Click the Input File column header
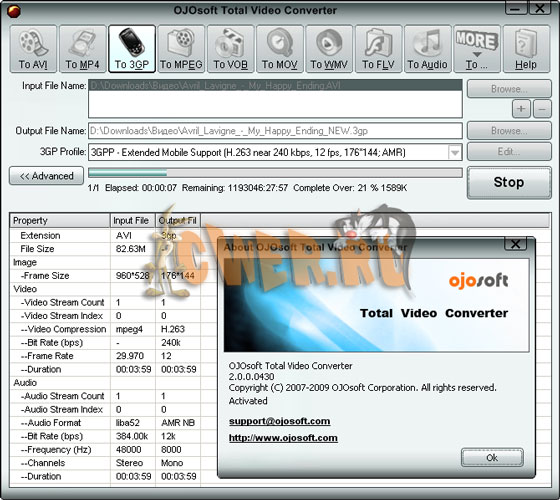The height and width of the screenshot is (500, 560). [133, 221]
